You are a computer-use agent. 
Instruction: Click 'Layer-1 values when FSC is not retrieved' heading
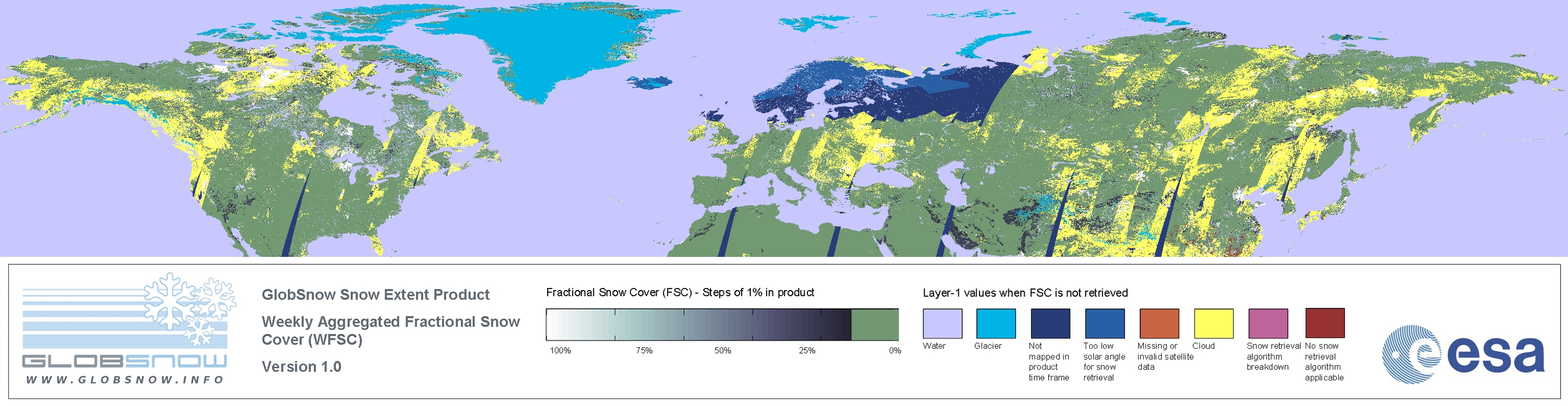1025,293
